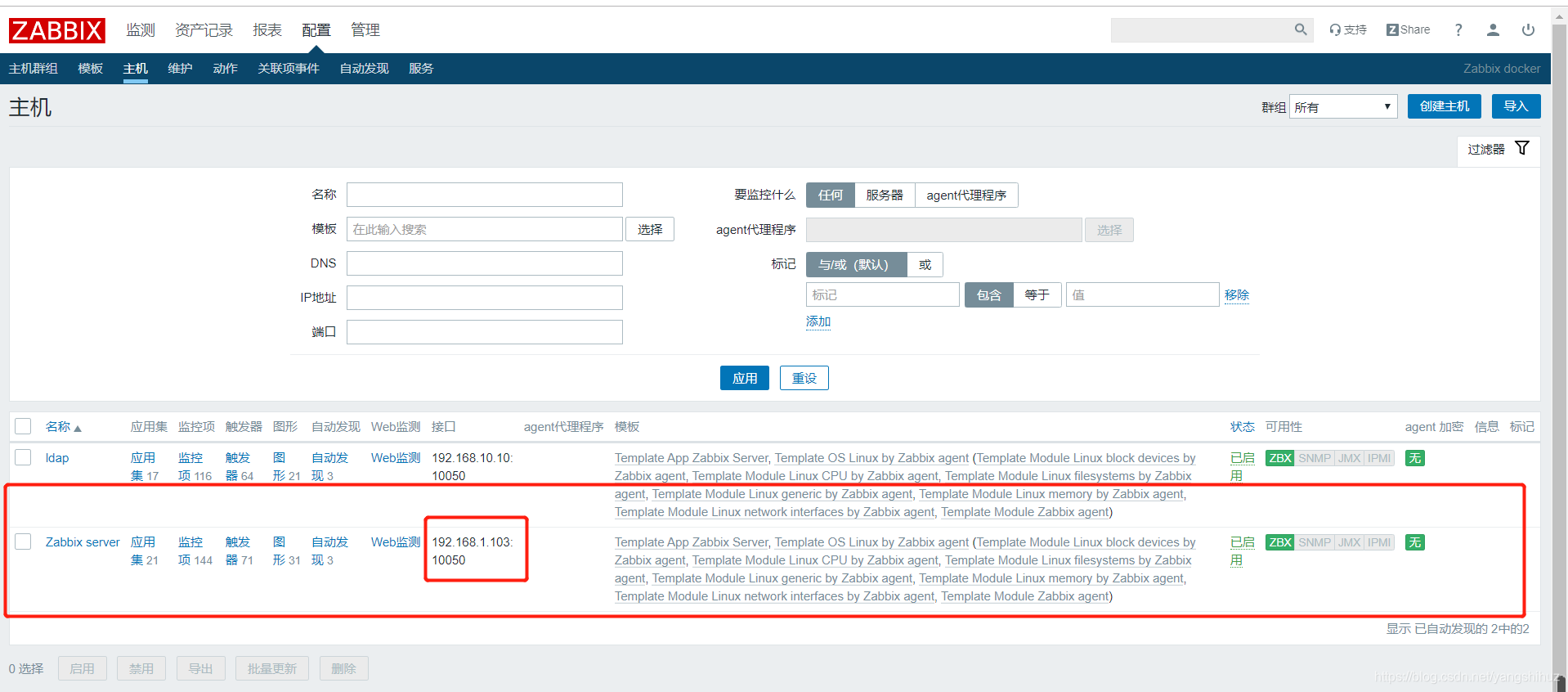The image size is (1568, 692).
Task: Focus the 名称 filter input
Action: tap(485, 195)
